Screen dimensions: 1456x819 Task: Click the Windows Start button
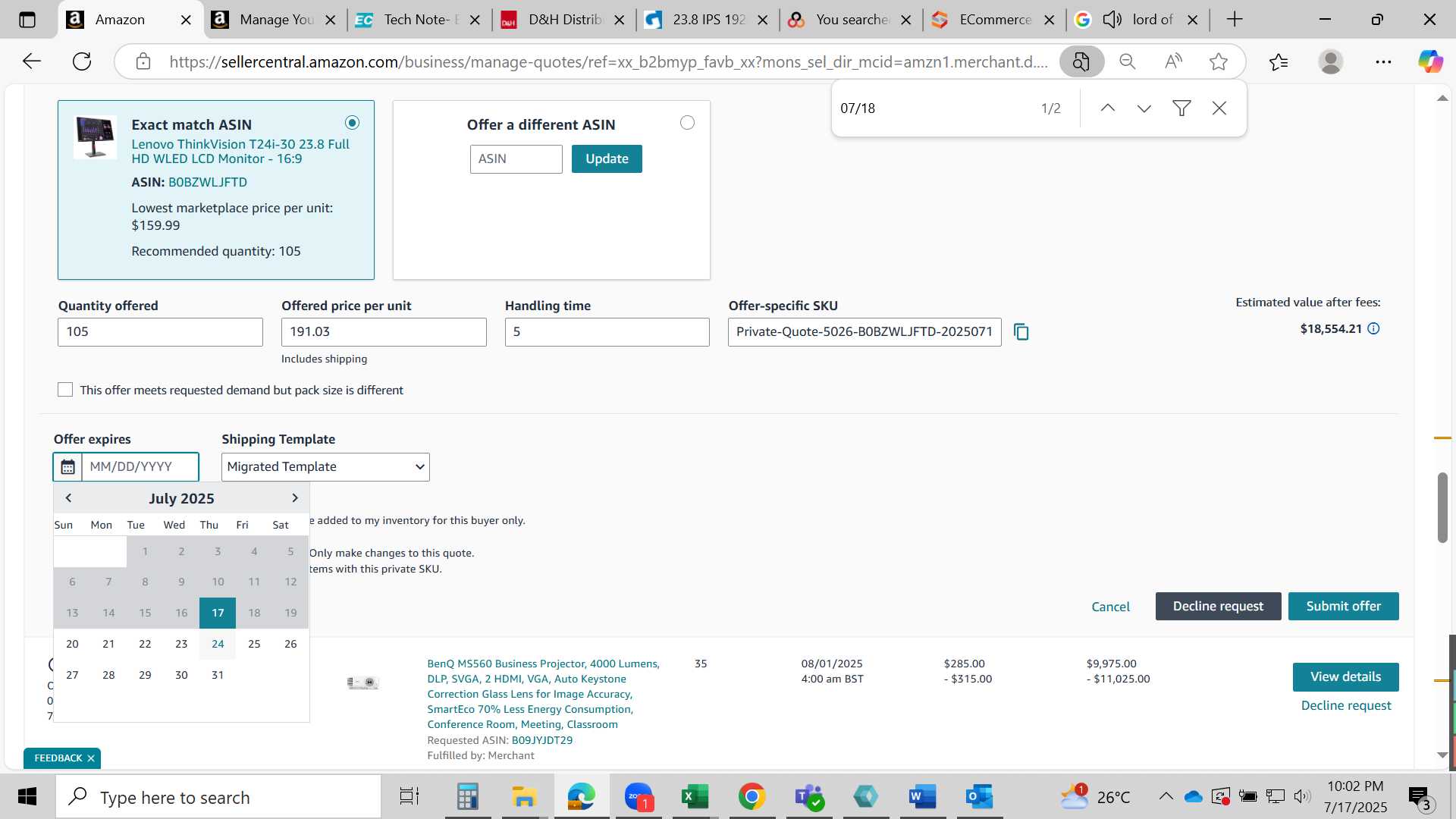(x=27, y=797)
